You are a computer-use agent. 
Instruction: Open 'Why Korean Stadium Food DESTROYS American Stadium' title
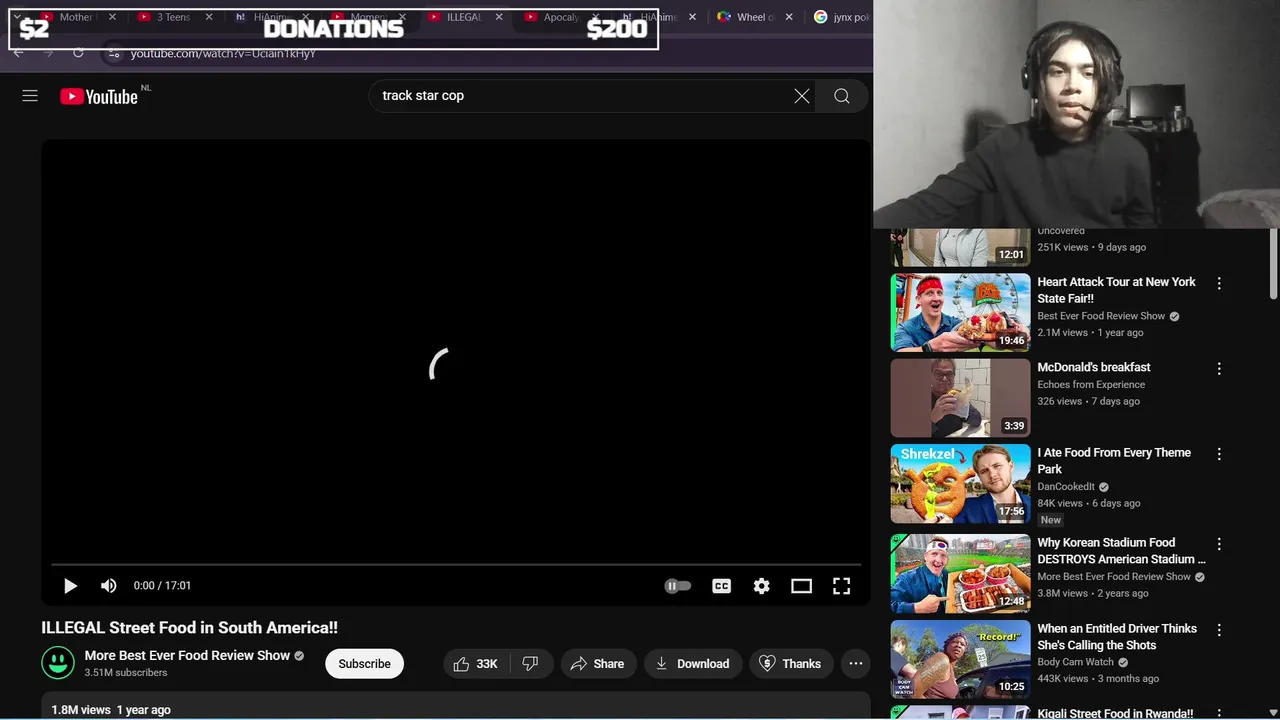pyautogui.click(x=1121, y=551)
